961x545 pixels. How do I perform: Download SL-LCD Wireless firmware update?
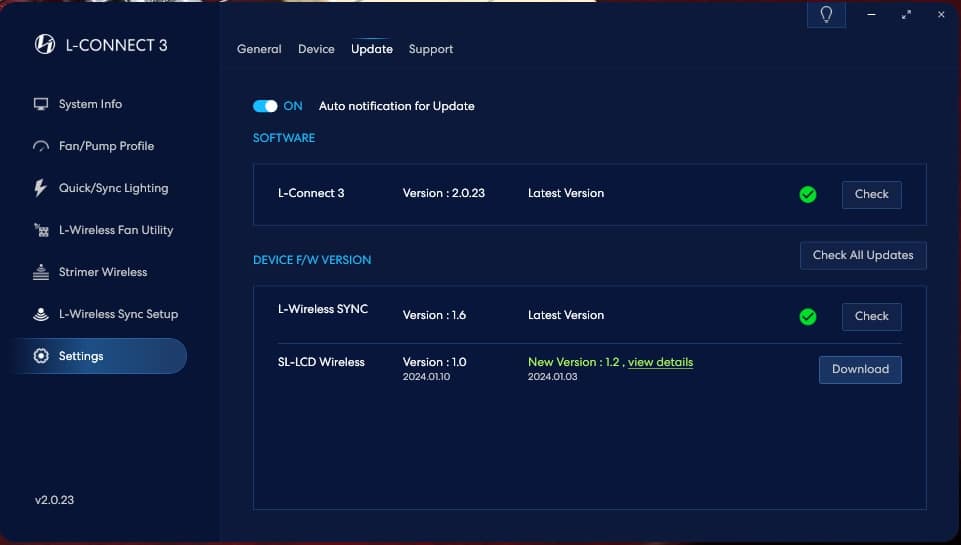pos(860,369)
